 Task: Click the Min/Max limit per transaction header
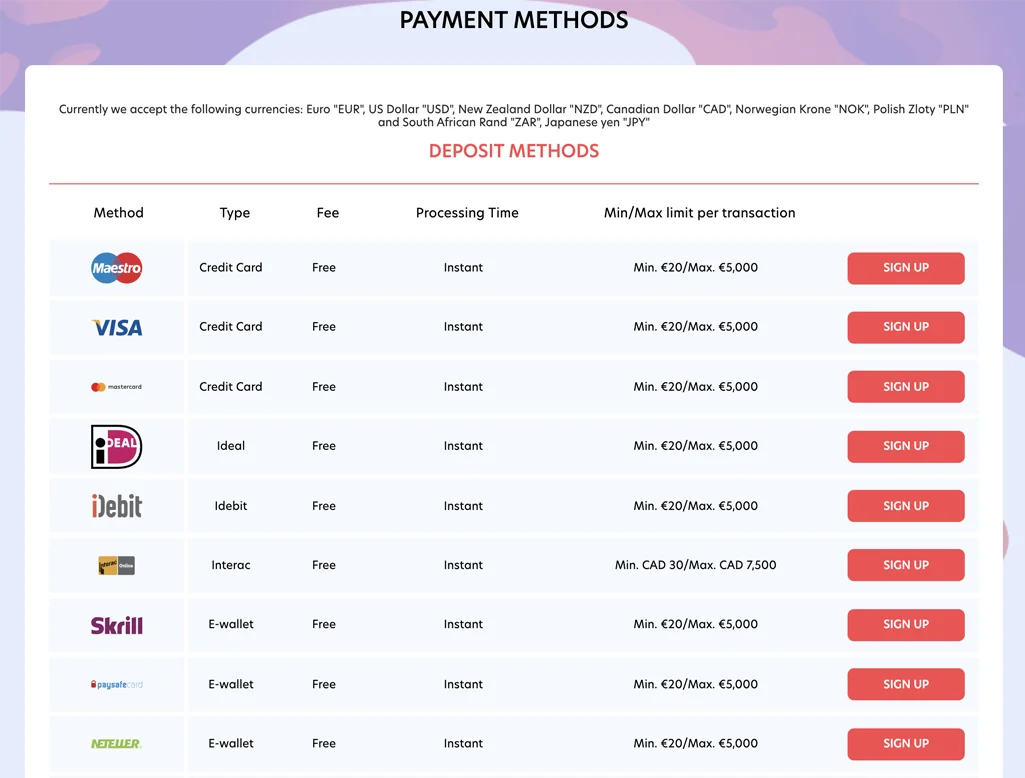pyautogui.click(x=699, y=212)
